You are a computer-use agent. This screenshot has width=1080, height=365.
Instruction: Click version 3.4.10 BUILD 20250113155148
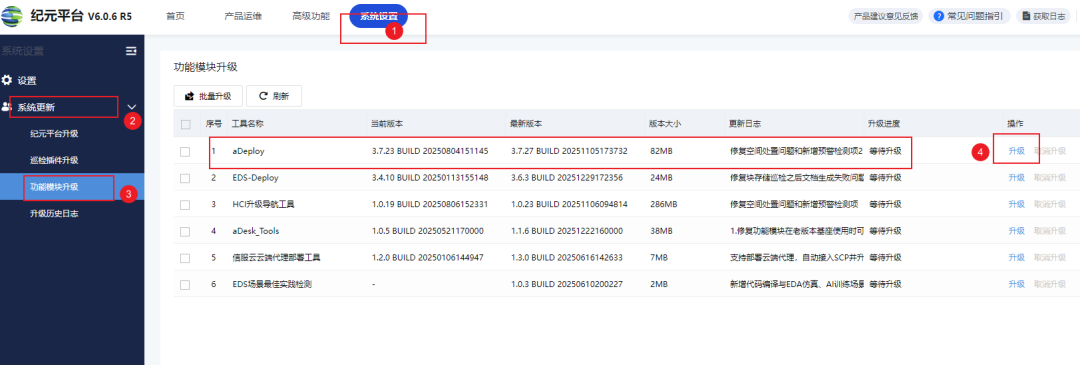pos(430,178)
